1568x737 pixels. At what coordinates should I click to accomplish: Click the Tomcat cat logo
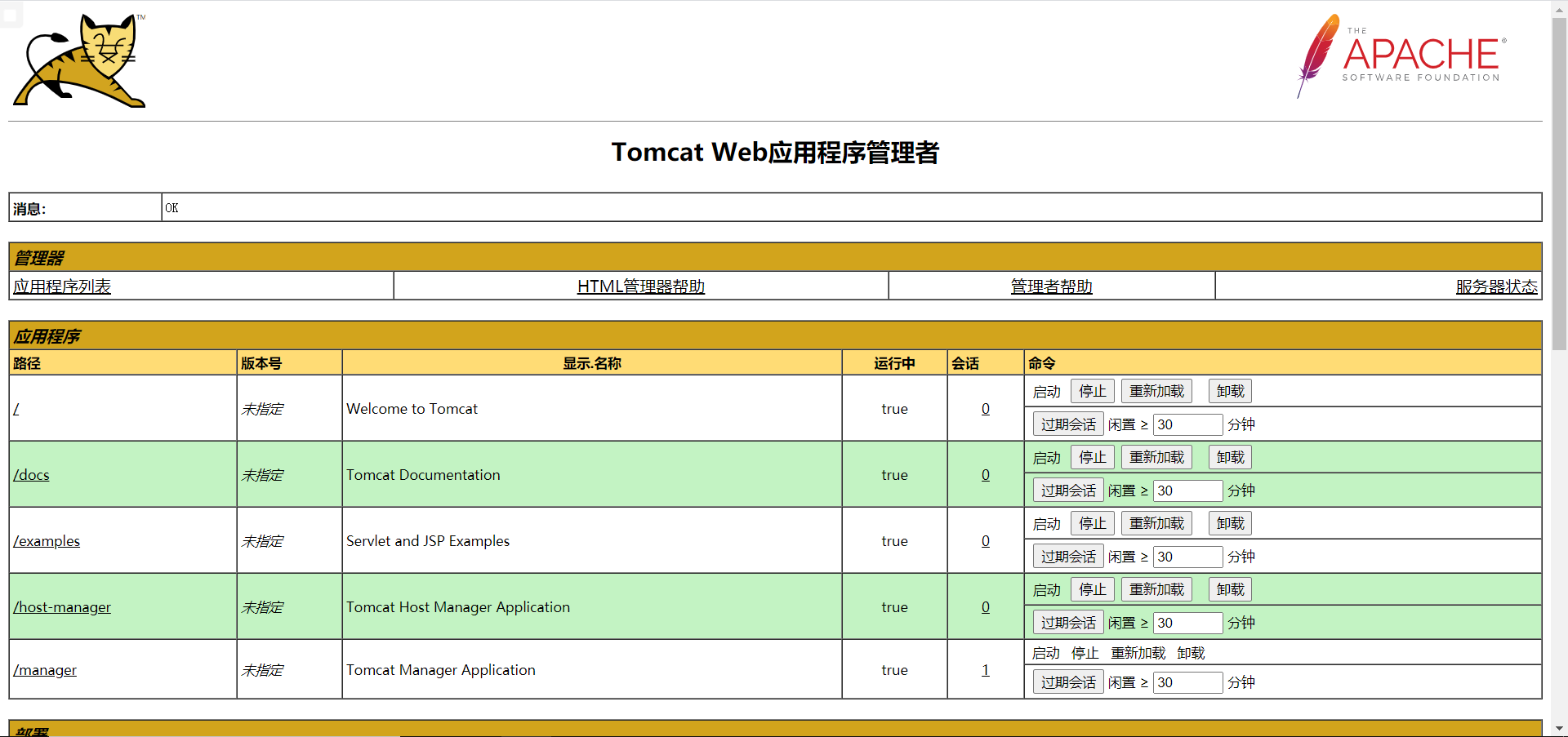click(79, 60)
